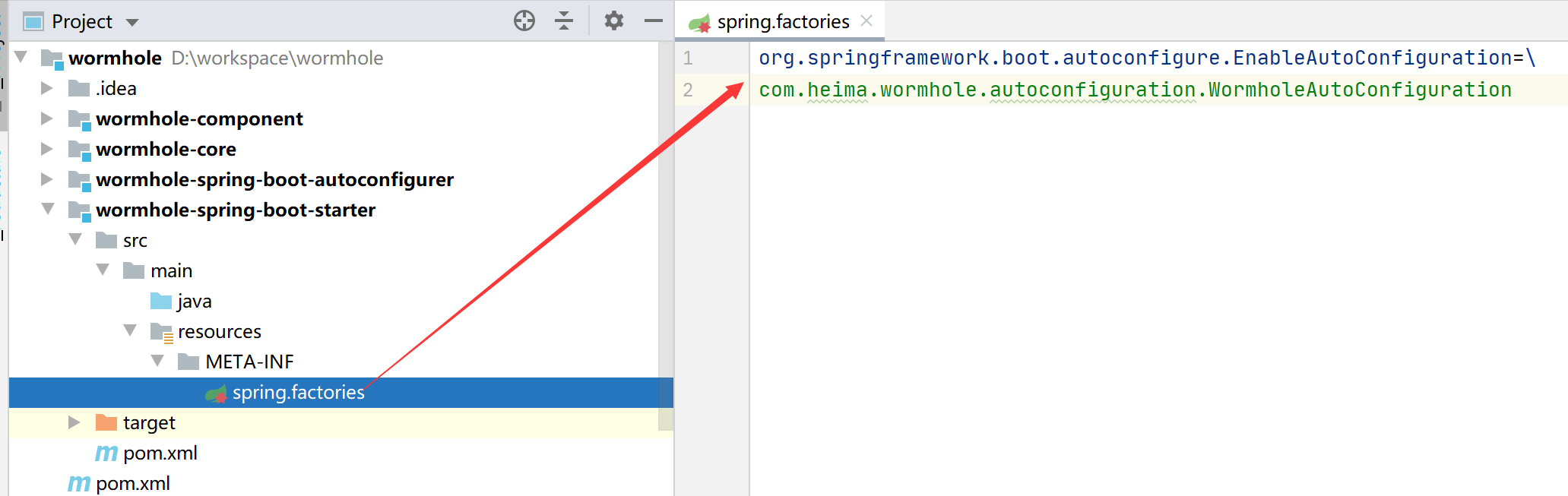Click line number 2 in the gutter
The height and width of the screenshot is (496, 1568).
688,90
